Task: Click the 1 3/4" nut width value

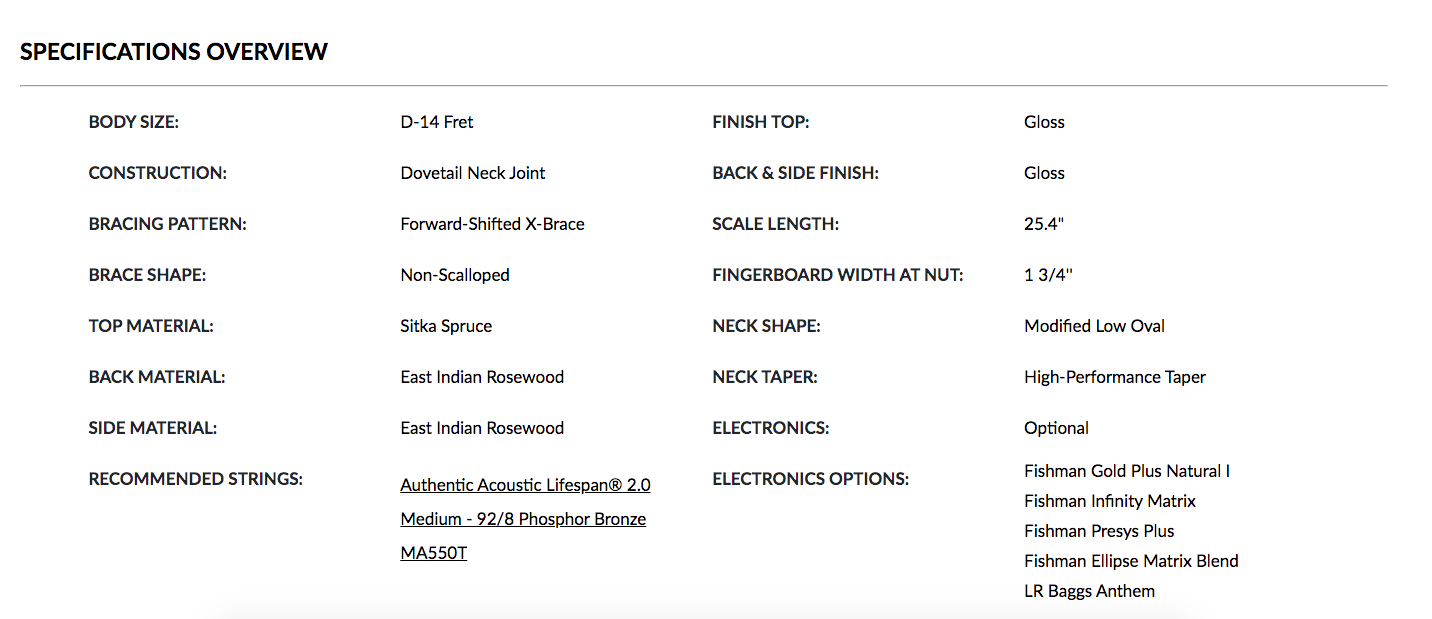Action: click(1048, 275)
